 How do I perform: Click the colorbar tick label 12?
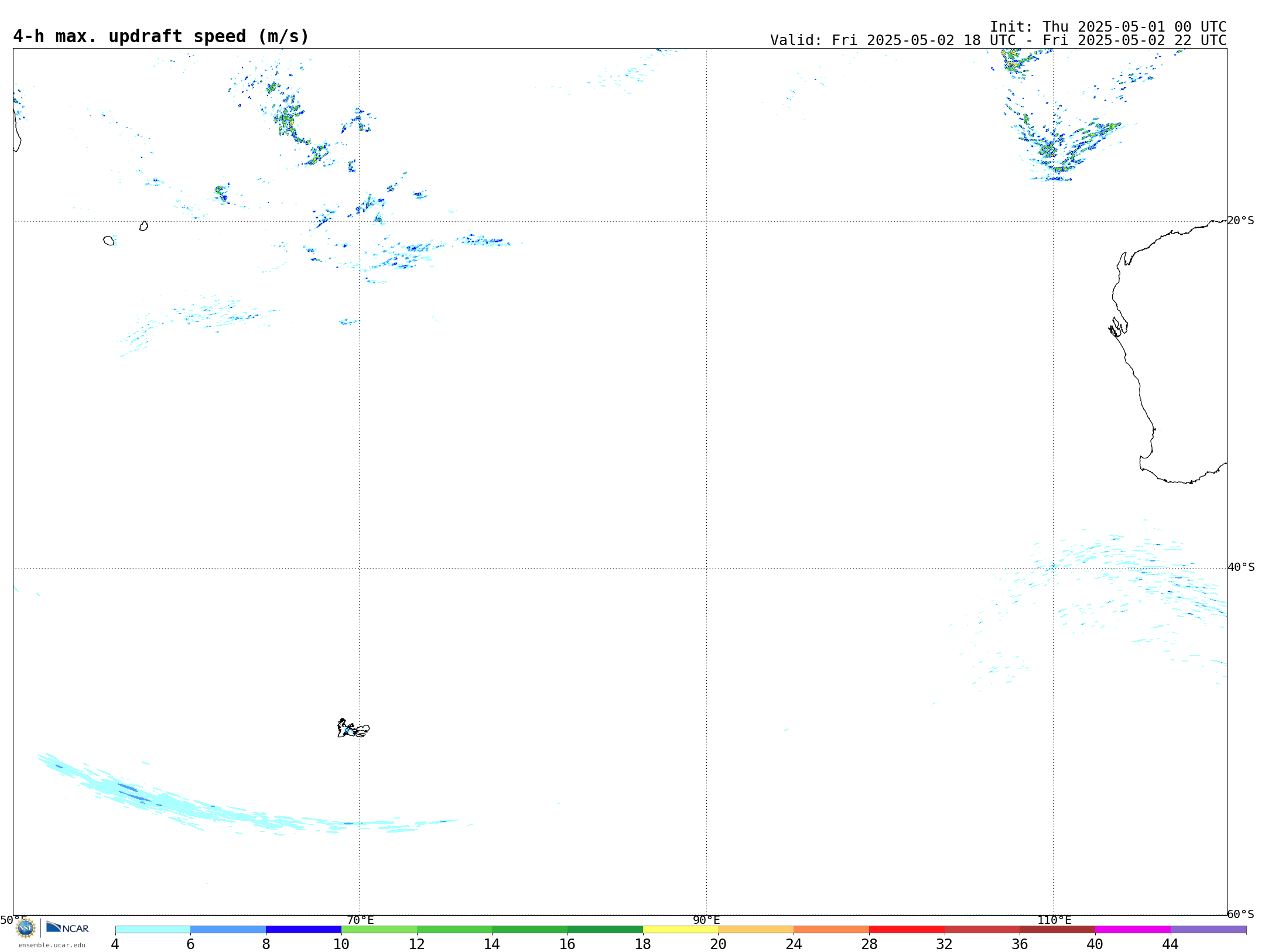[x=417, y=944]
